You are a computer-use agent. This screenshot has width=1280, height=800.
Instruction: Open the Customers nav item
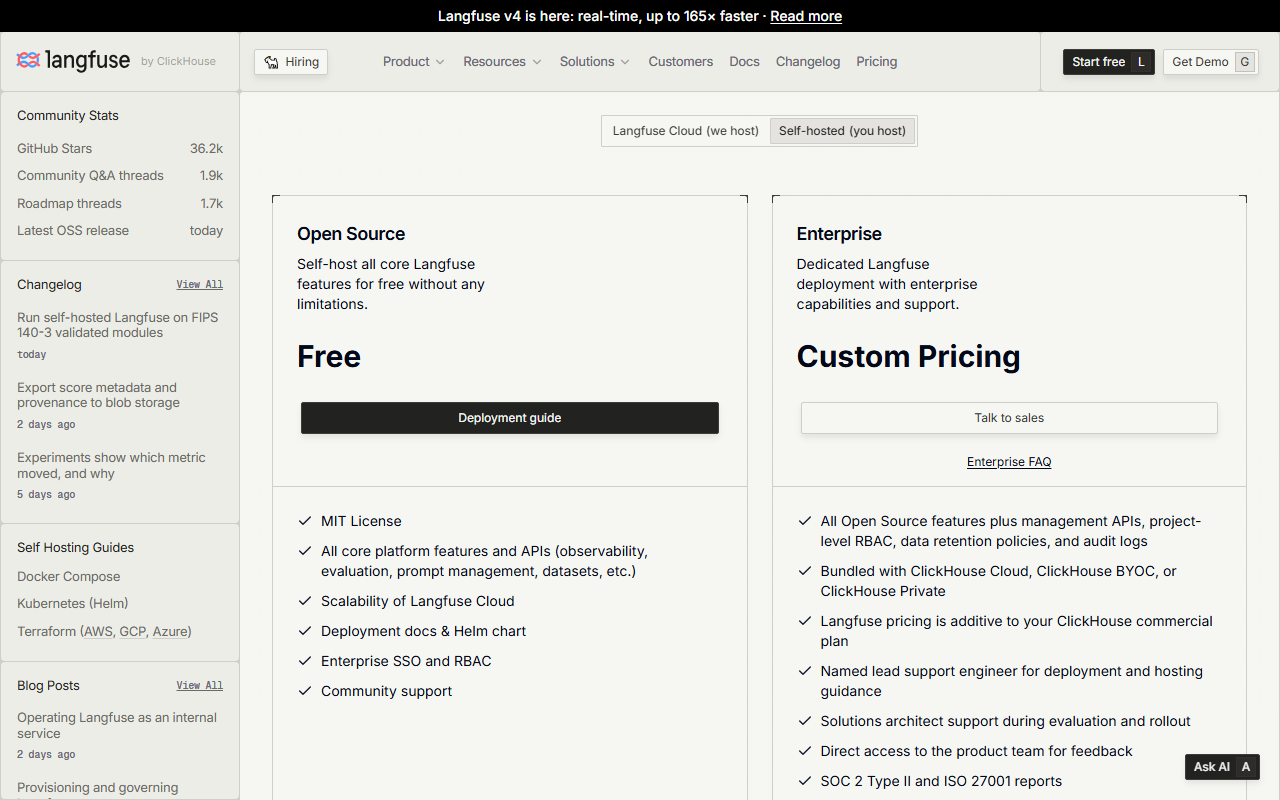(681, 62)
